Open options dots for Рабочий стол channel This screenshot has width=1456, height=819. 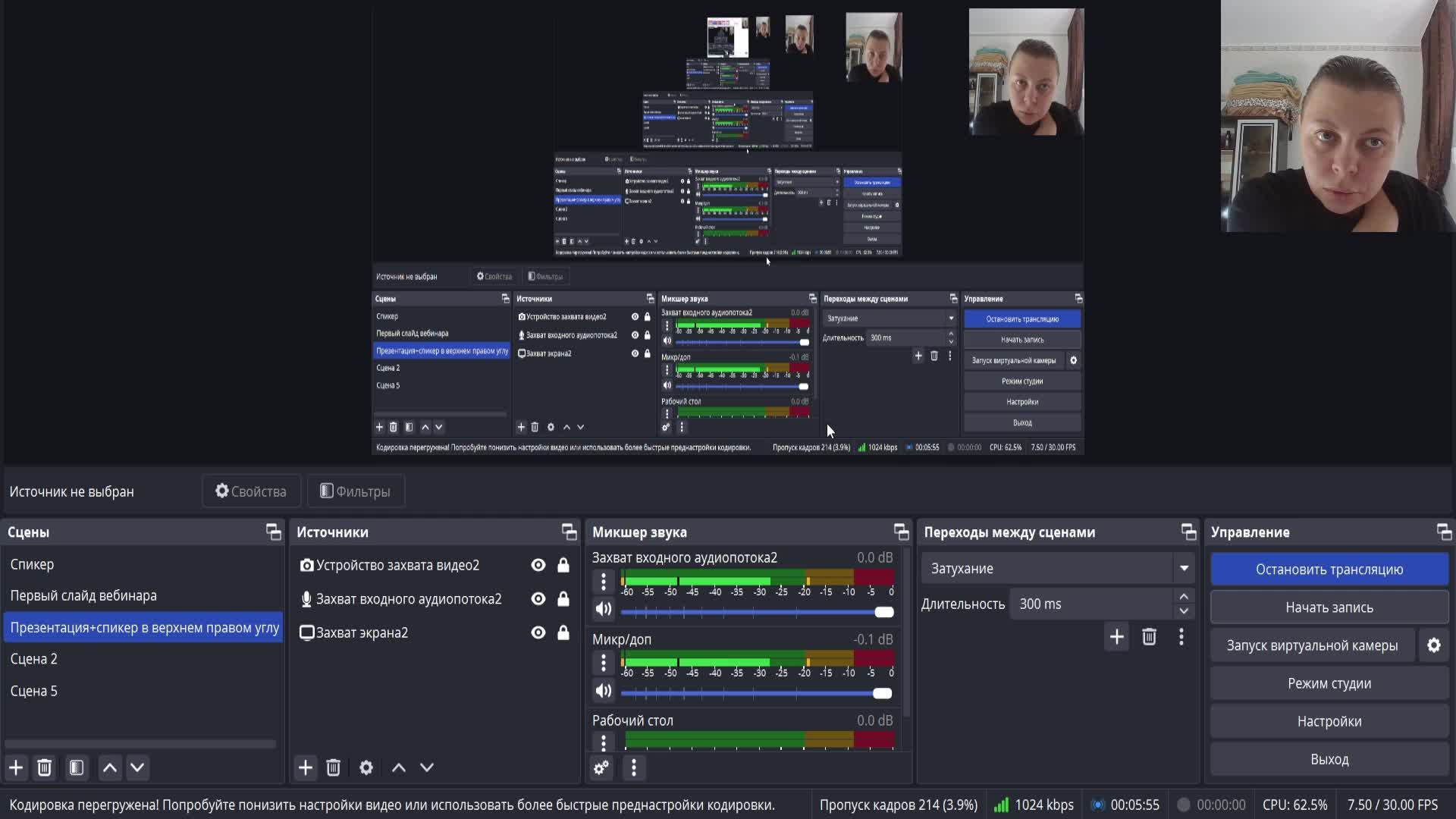coord(604,742)
